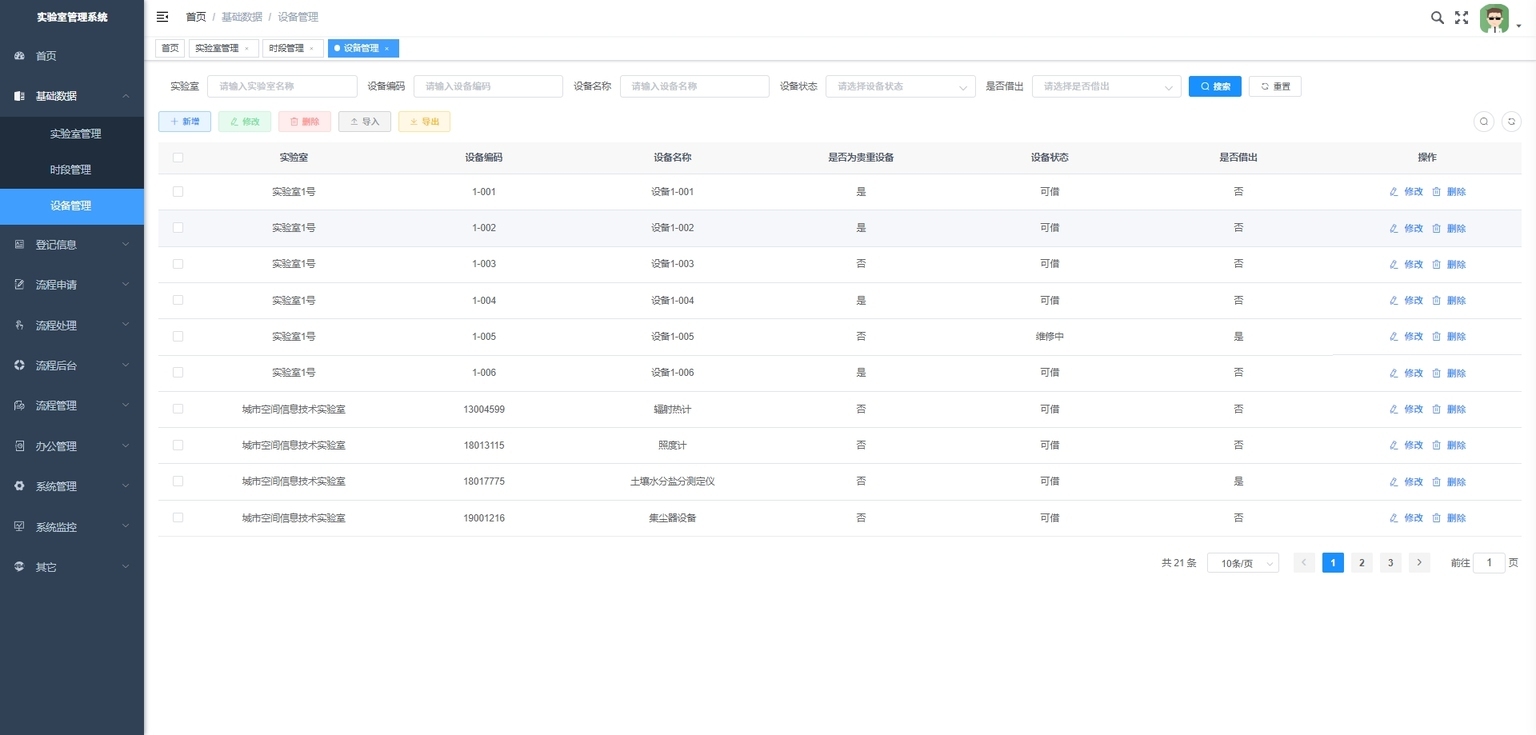Open the user avatar menu

tap(1494, 18)
